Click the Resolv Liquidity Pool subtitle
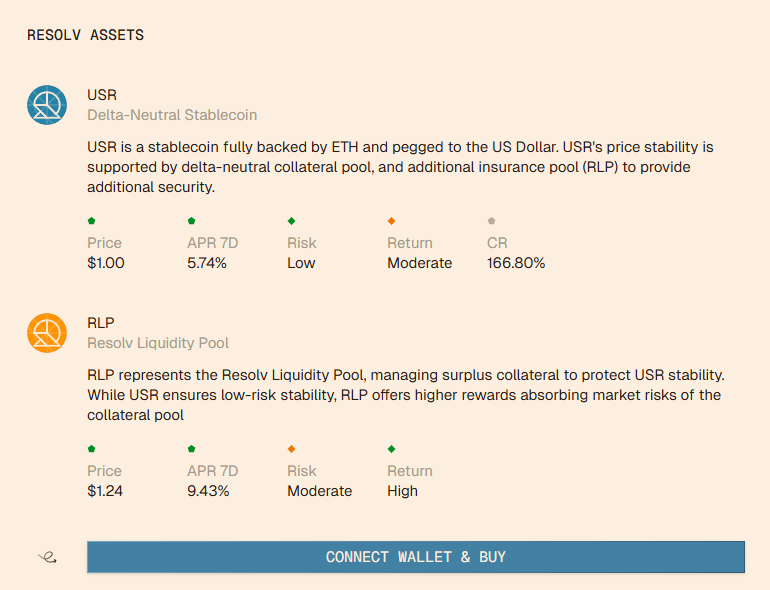770x590 pixels. coord(158,343)
